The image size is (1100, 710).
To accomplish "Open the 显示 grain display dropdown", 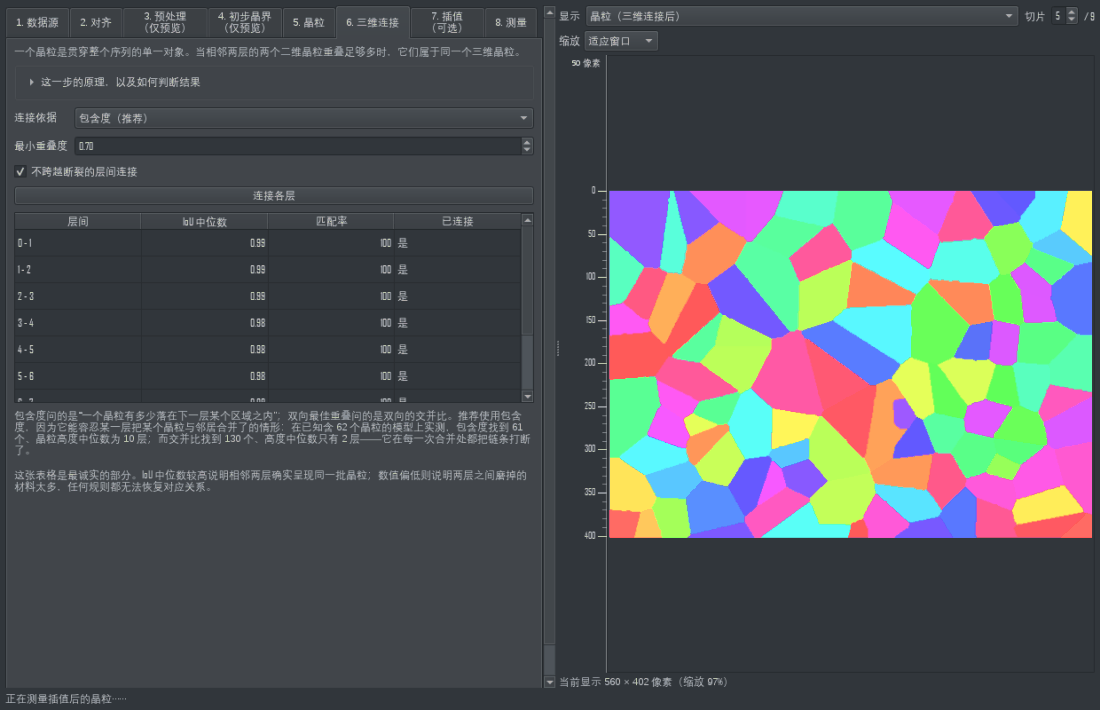I will click(801, 16).
